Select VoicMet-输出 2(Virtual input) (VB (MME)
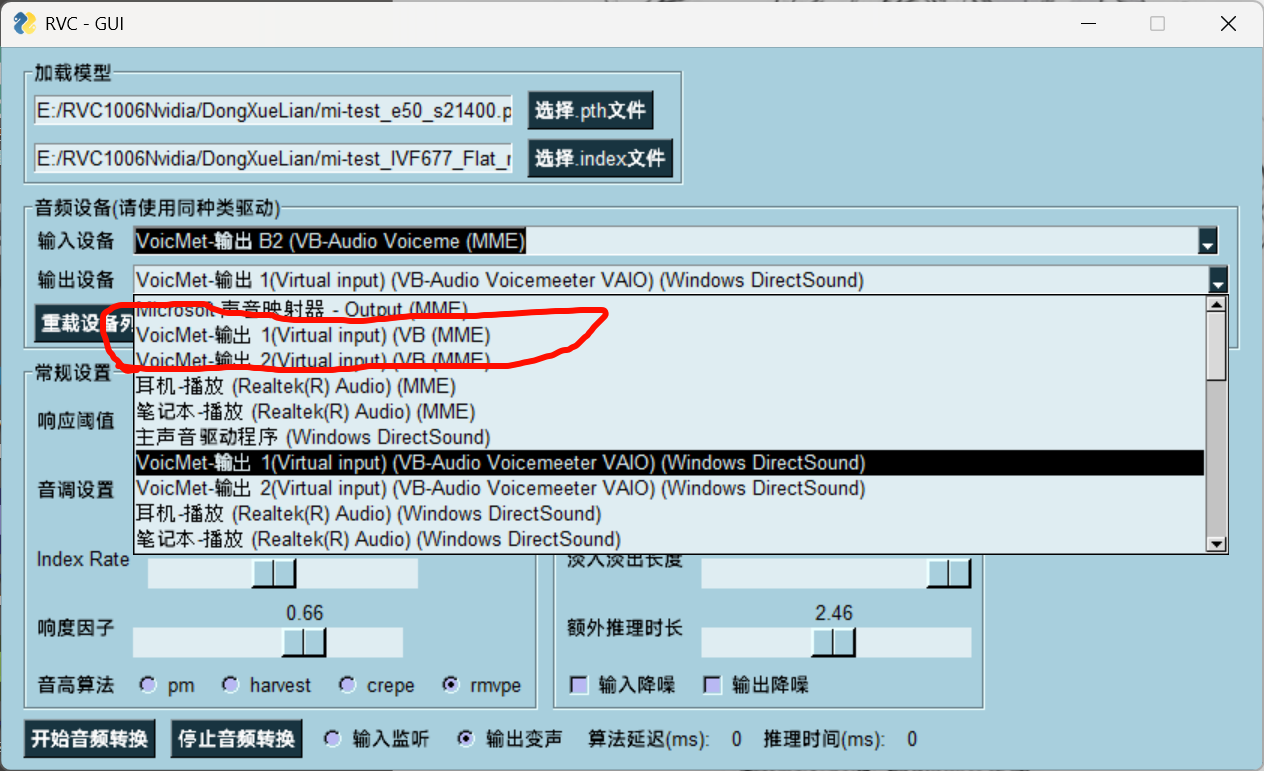The image size is (1264, 771). [669, 360]
